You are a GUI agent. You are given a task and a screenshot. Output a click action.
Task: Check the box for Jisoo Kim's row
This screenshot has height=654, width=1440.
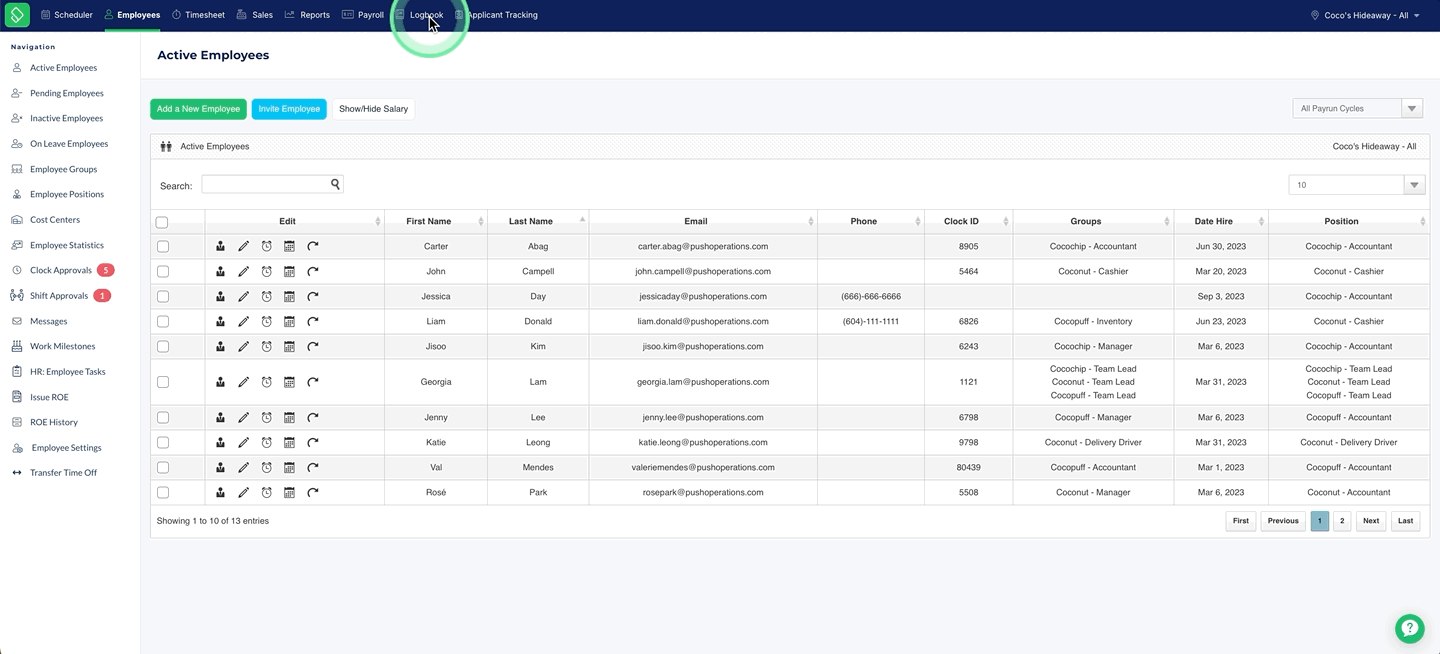tap(163, 346)
